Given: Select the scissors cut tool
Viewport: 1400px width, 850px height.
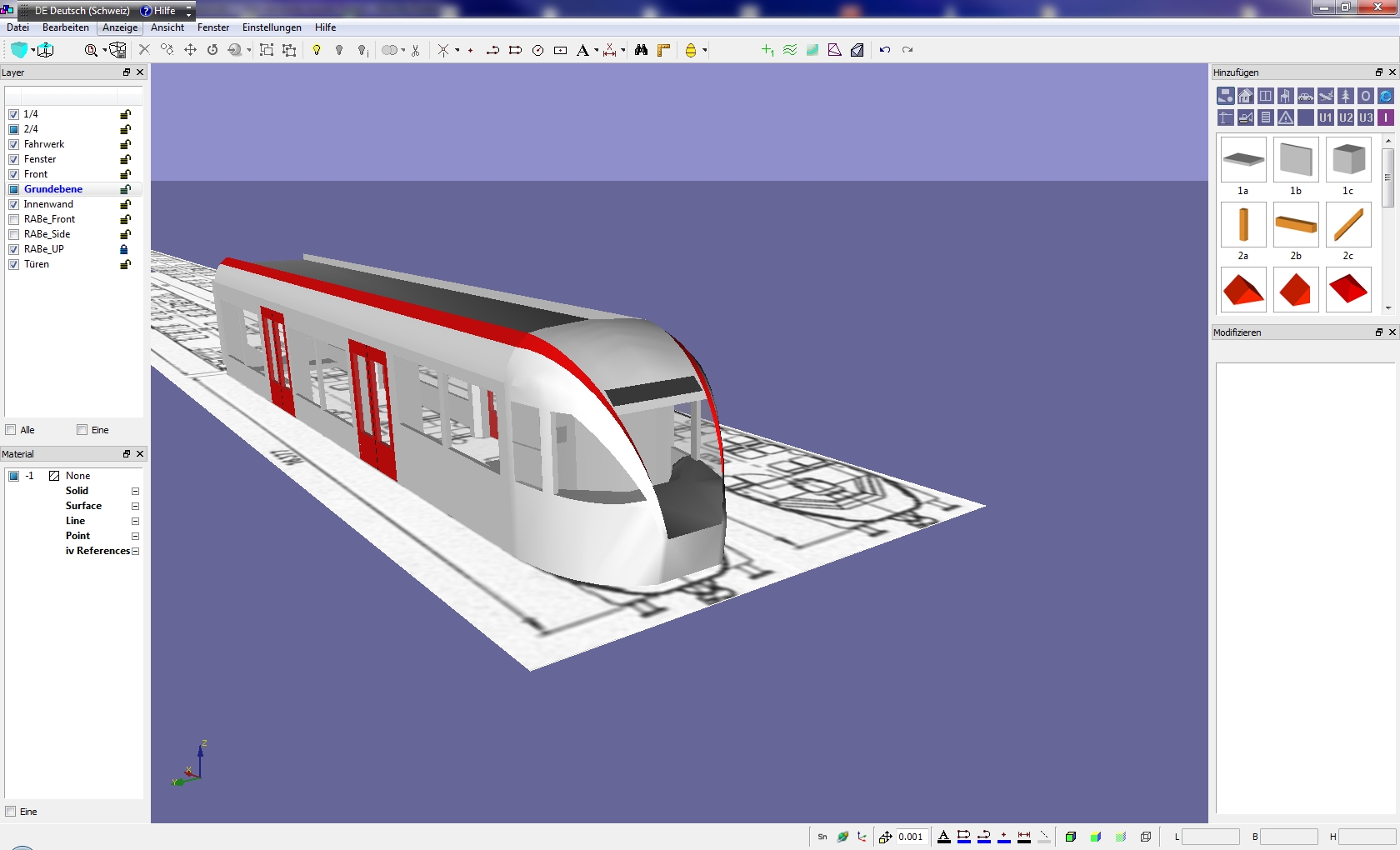Looking at the screenshot, I should (415, 50).
